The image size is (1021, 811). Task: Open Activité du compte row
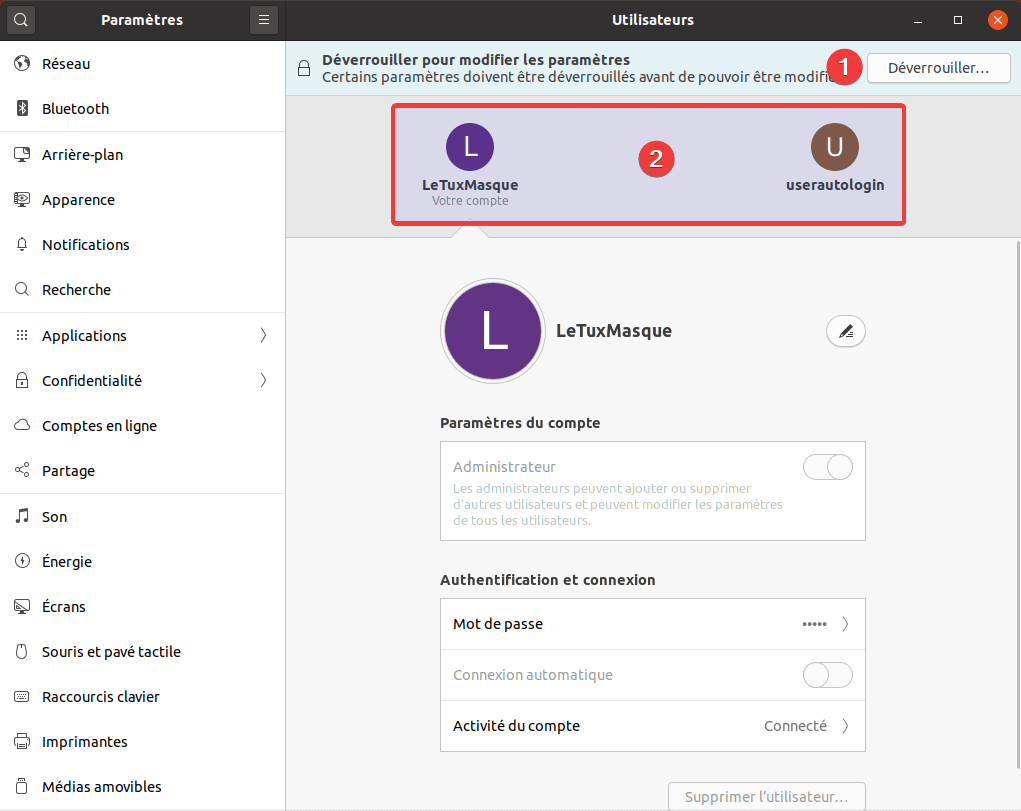(652, 726)
